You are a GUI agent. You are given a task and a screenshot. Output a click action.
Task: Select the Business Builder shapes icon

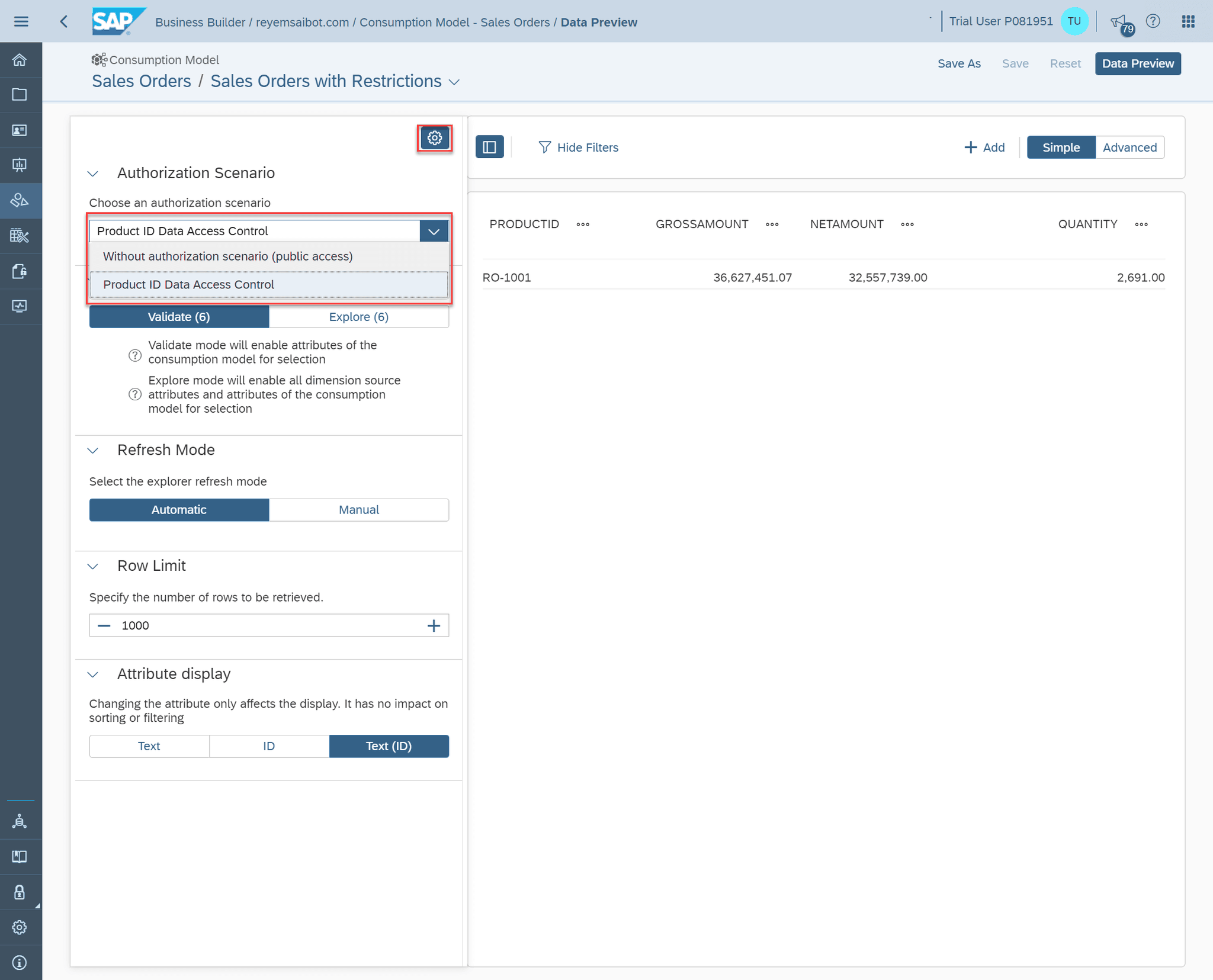tap(21, 200)
